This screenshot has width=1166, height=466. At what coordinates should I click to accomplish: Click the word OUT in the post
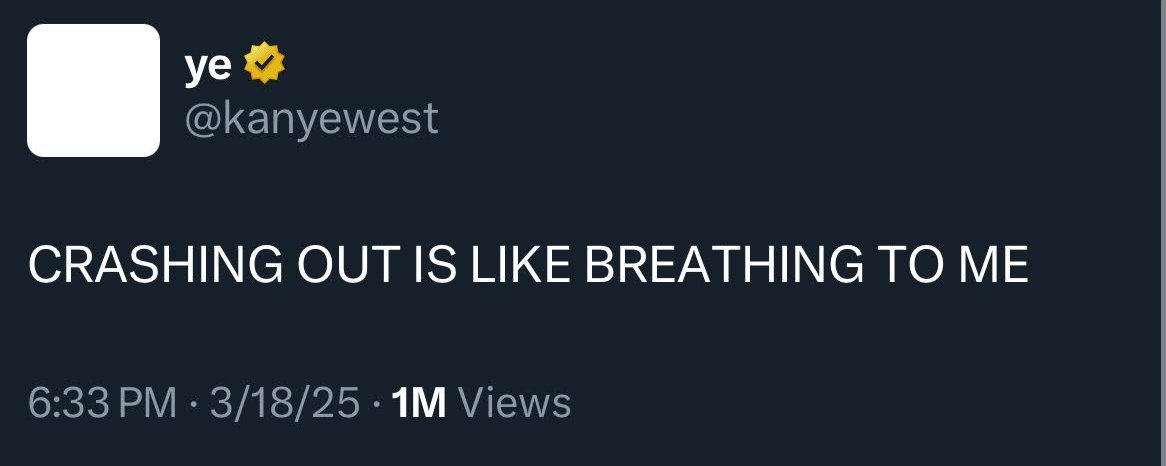(347, 265)
